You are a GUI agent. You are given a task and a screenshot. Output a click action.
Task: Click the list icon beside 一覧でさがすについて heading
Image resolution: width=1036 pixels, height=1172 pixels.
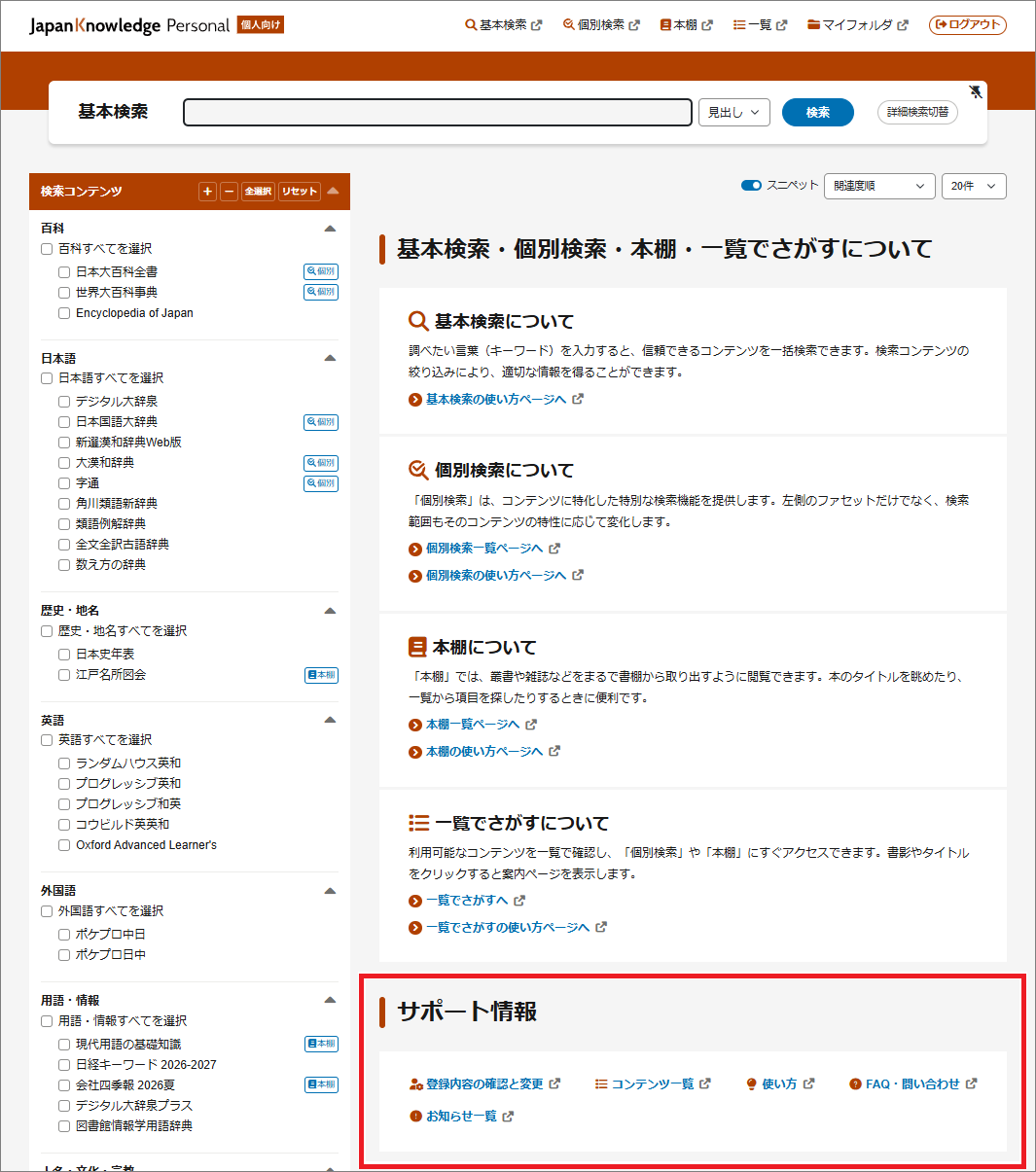point(418,823)
